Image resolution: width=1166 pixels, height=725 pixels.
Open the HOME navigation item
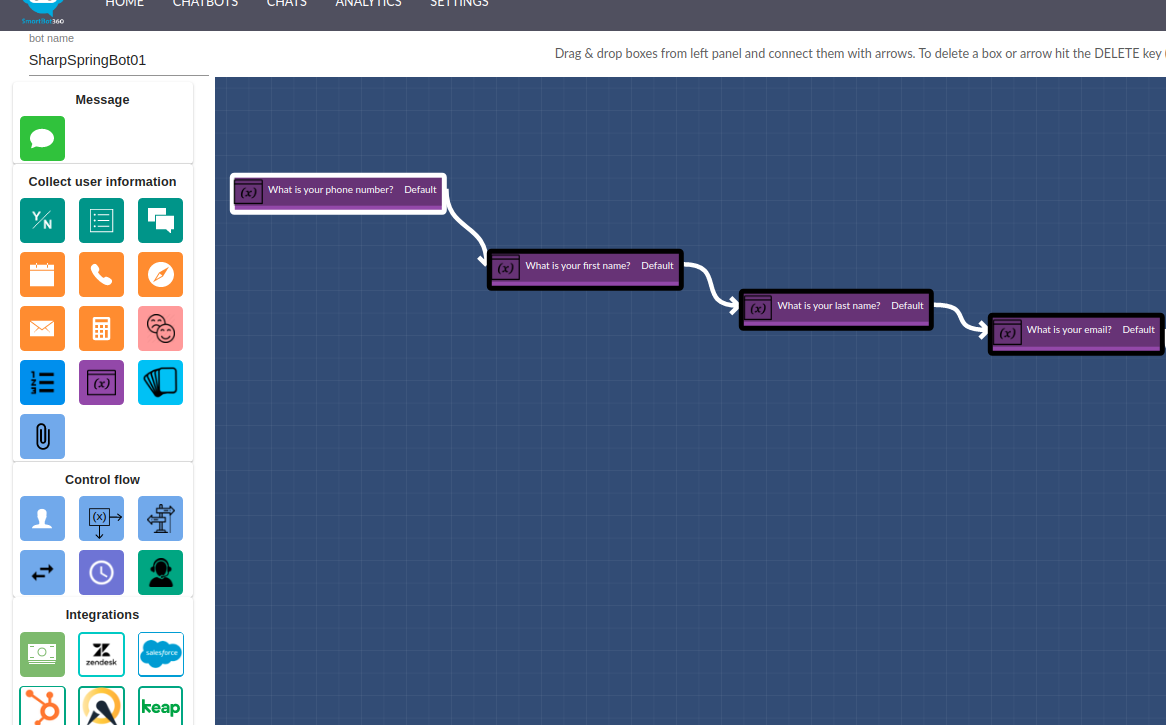[125, 4]
